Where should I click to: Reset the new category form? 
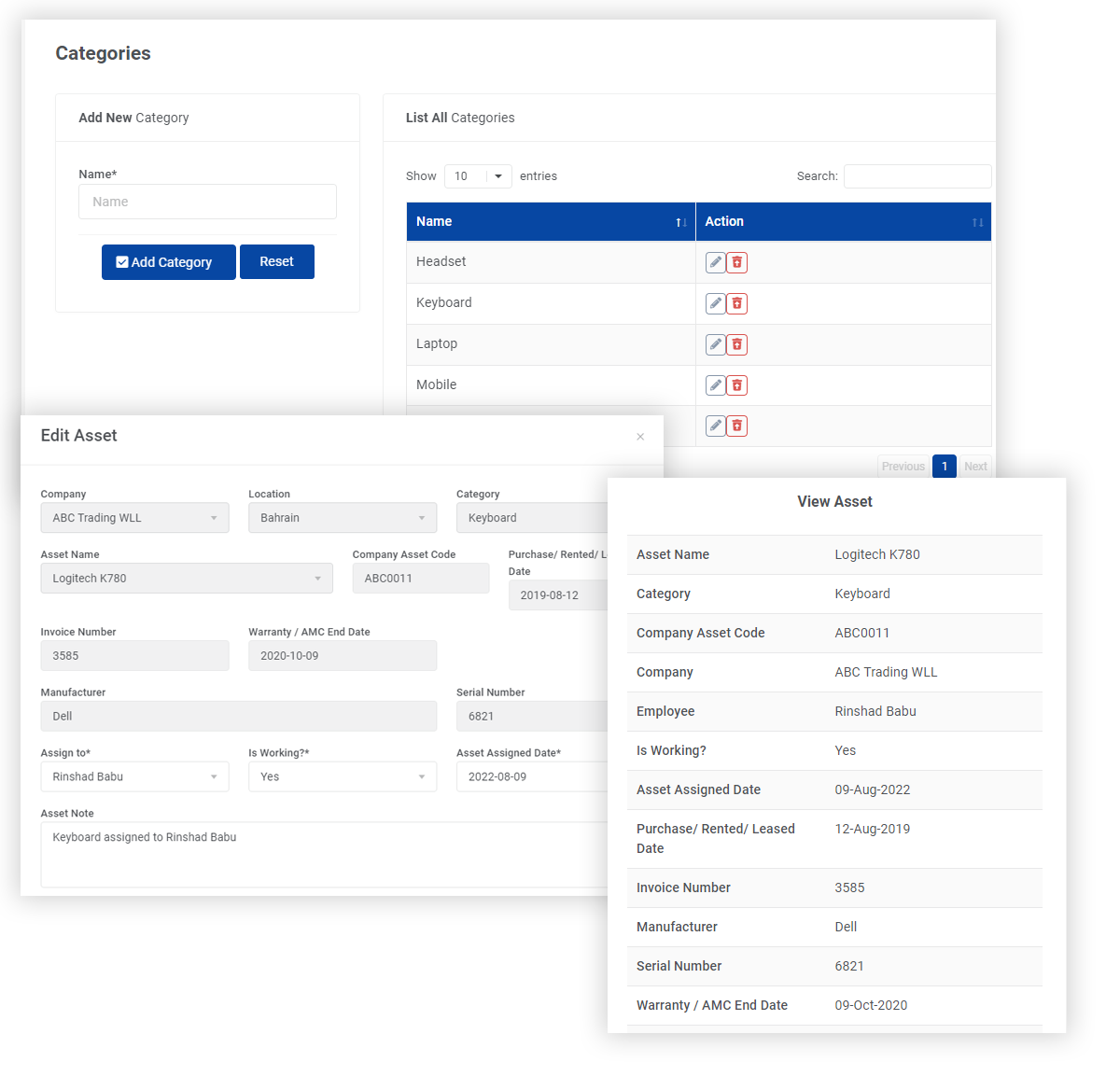pyautogui.click(x=276, y=261)
